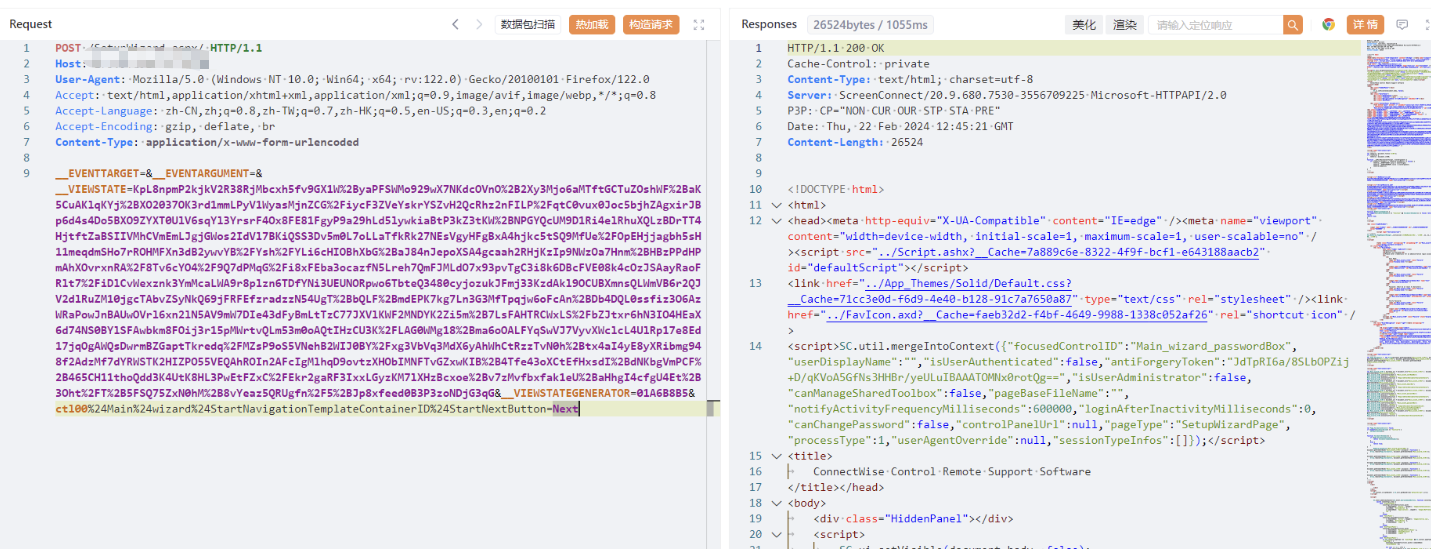Expand the Request panel to fullscreen

pos(699,24)
